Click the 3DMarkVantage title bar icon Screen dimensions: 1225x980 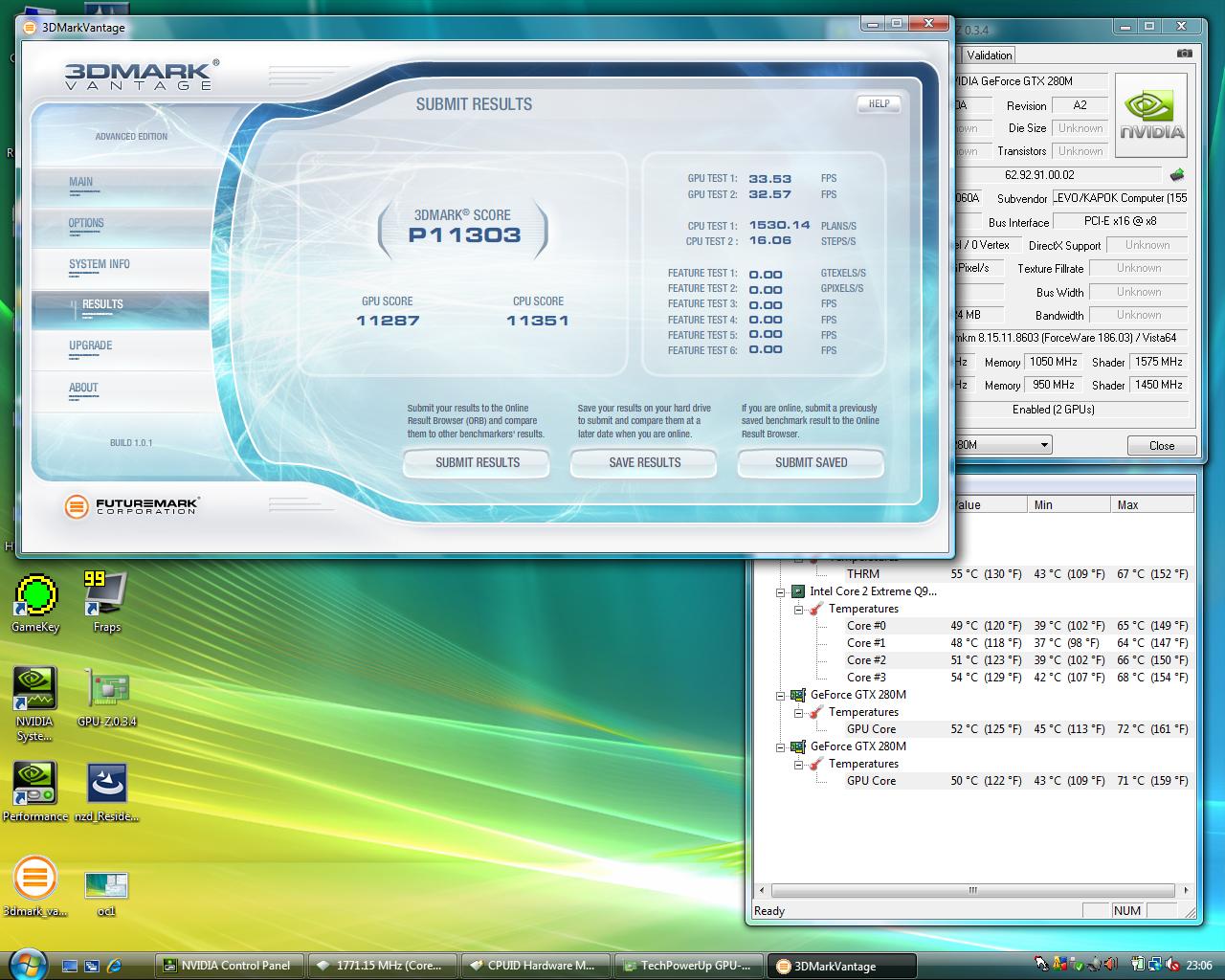pos(30,27)
